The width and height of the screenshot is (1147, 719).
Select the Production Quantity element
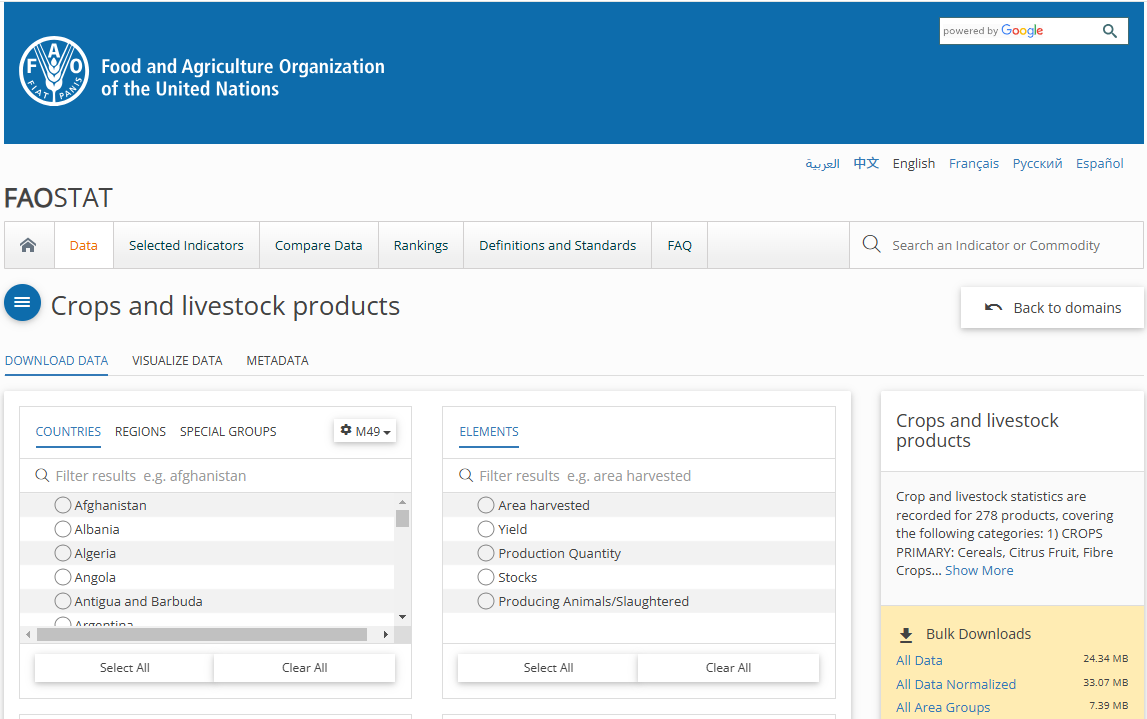click(x=486, y=553)
